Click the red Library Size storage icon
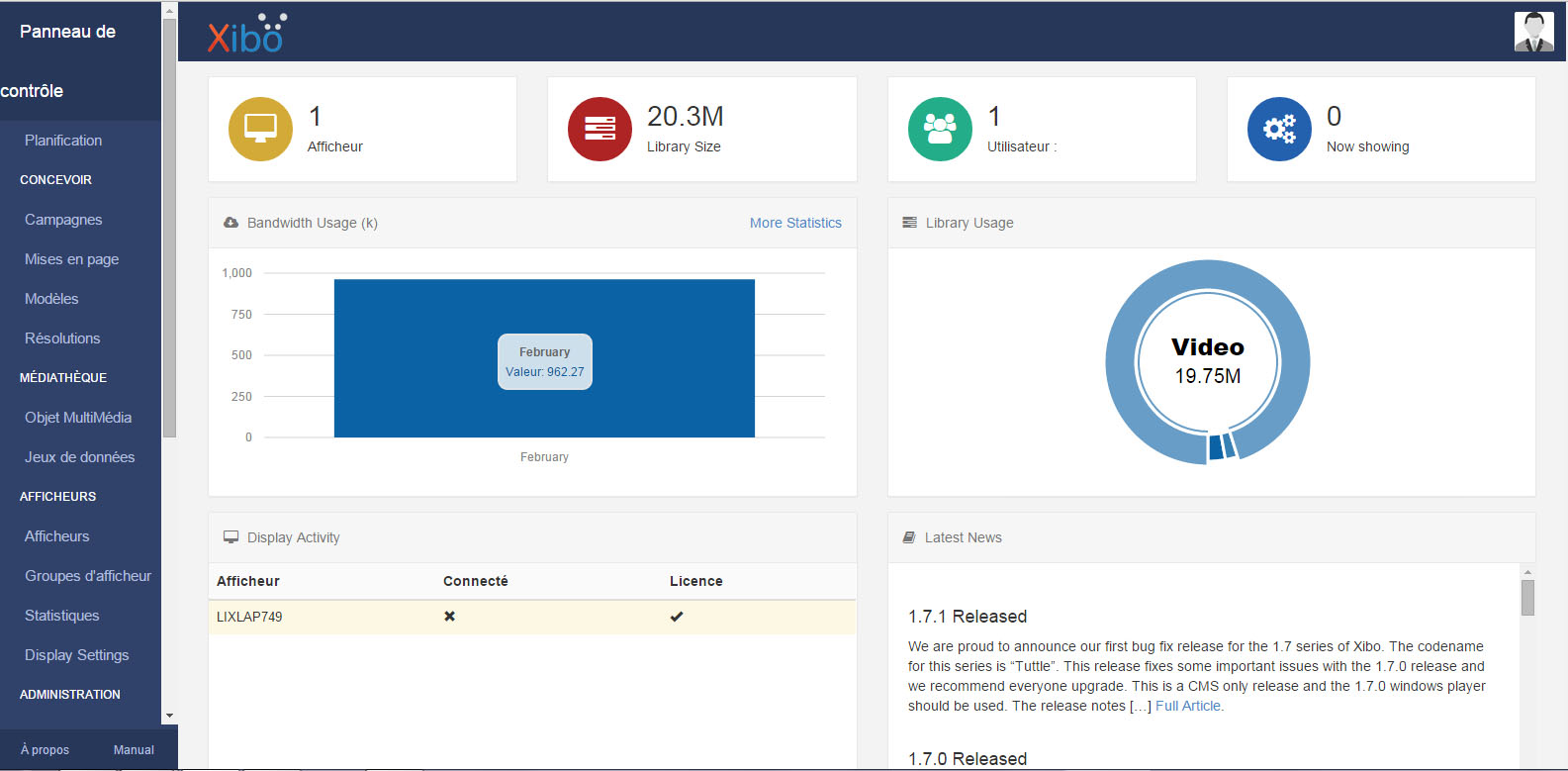The width and height of the screenshot is (1568, 771). (600, 129)
